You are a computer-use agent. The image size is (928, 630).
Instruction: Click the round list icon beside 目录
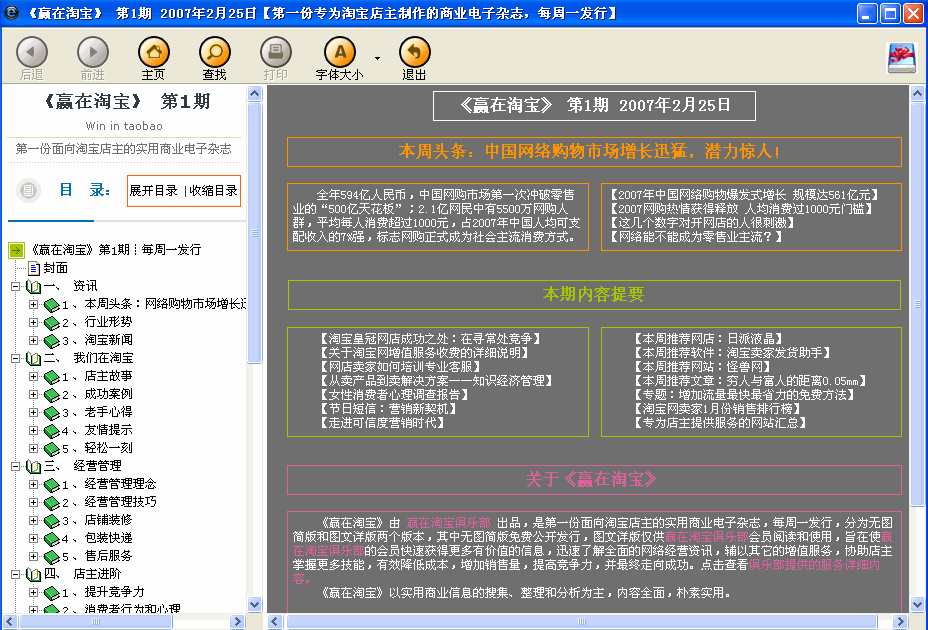(28, 191)
